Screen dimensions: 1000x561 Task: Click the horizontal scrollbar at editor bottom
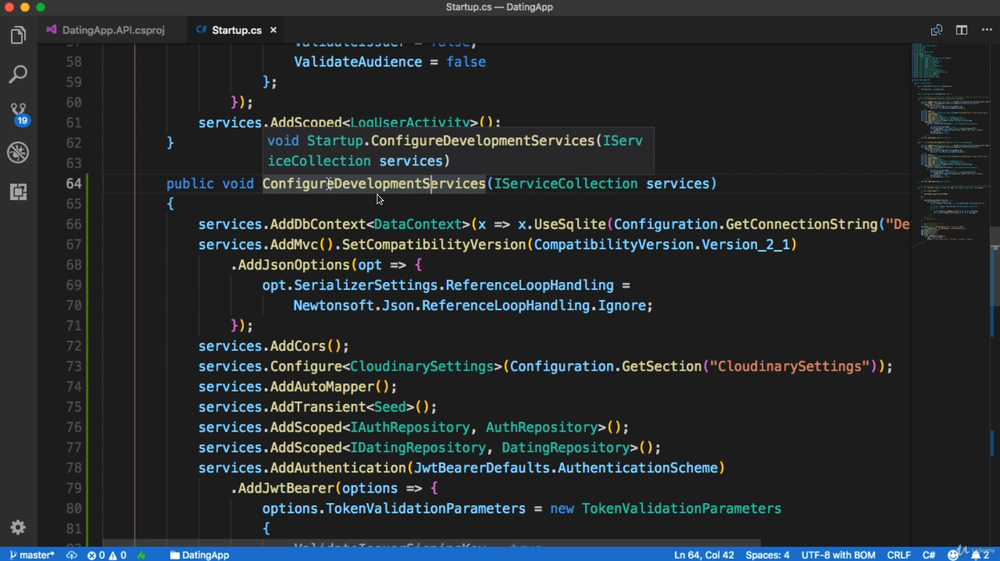pos(432,543)
